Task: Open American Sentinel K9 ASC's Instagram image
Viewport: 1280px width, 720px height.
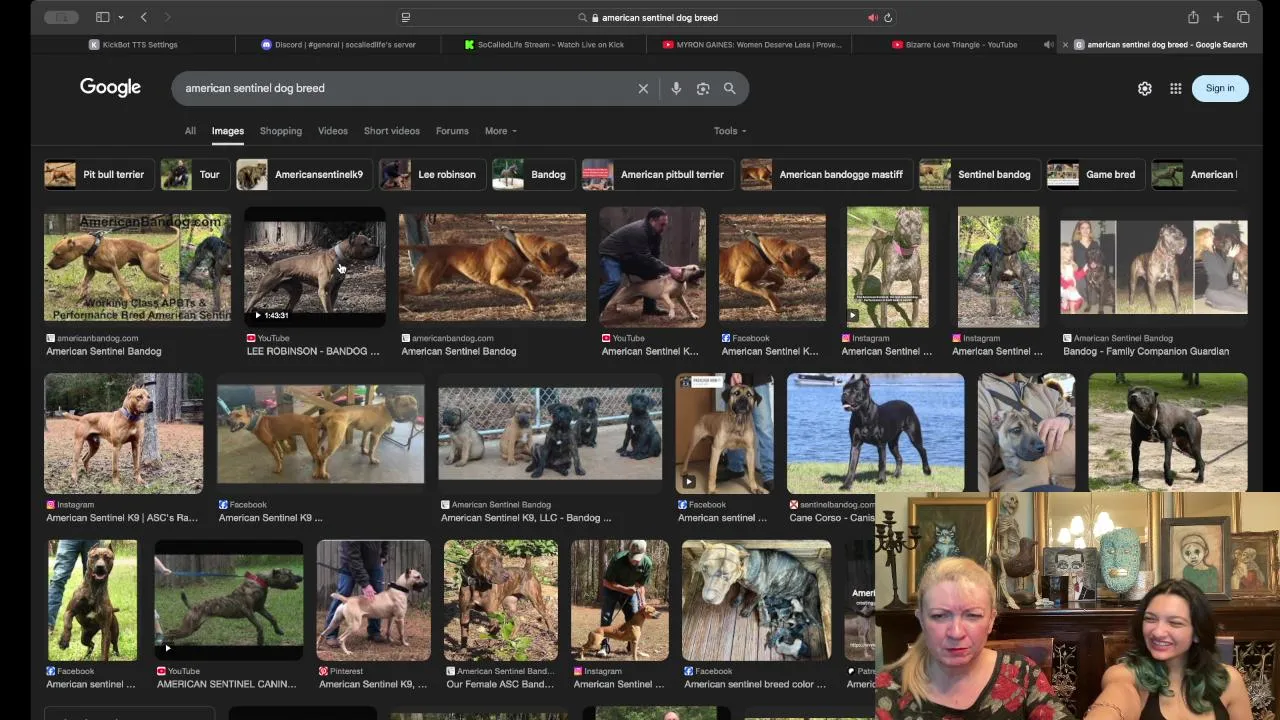Action: 123,433
